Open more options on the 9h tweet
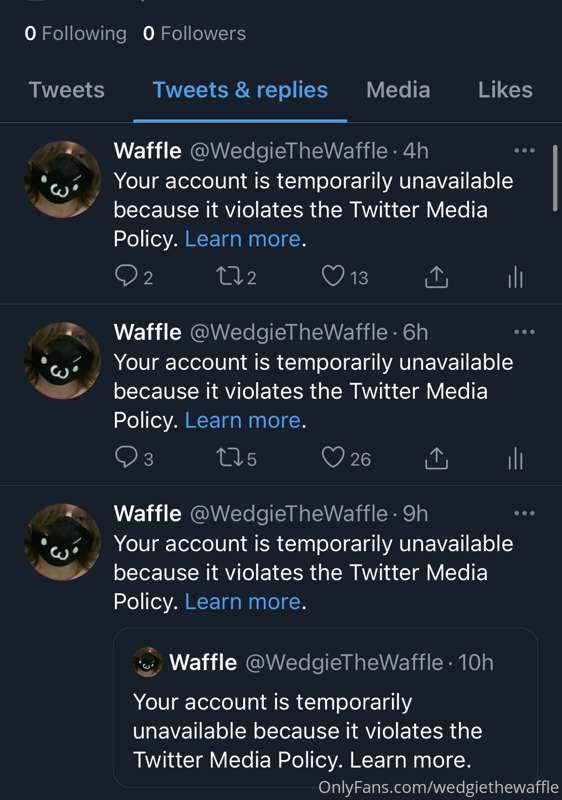The image size is (562, 800). [x=524, y=513]
